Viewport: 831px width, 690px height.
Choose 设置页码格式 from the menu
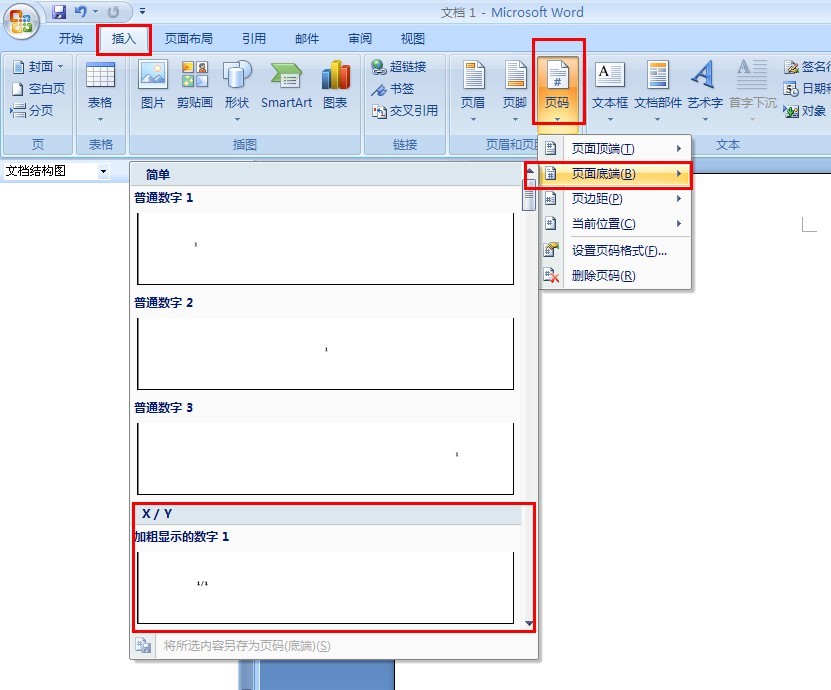601,249
